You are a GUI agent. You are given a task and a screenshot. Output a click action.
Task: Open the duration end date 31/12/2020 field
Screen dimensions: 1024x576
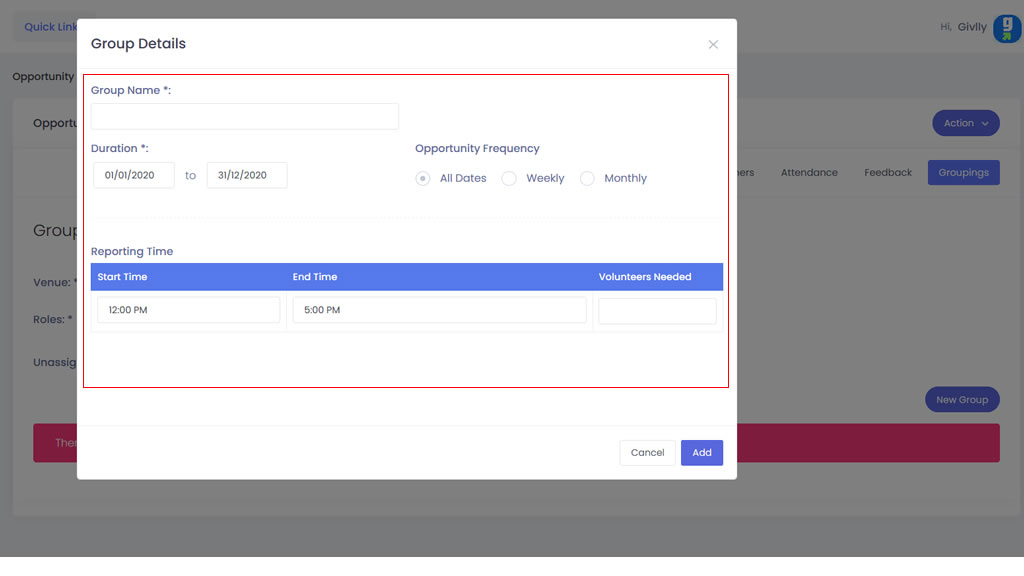click(247, 175)
